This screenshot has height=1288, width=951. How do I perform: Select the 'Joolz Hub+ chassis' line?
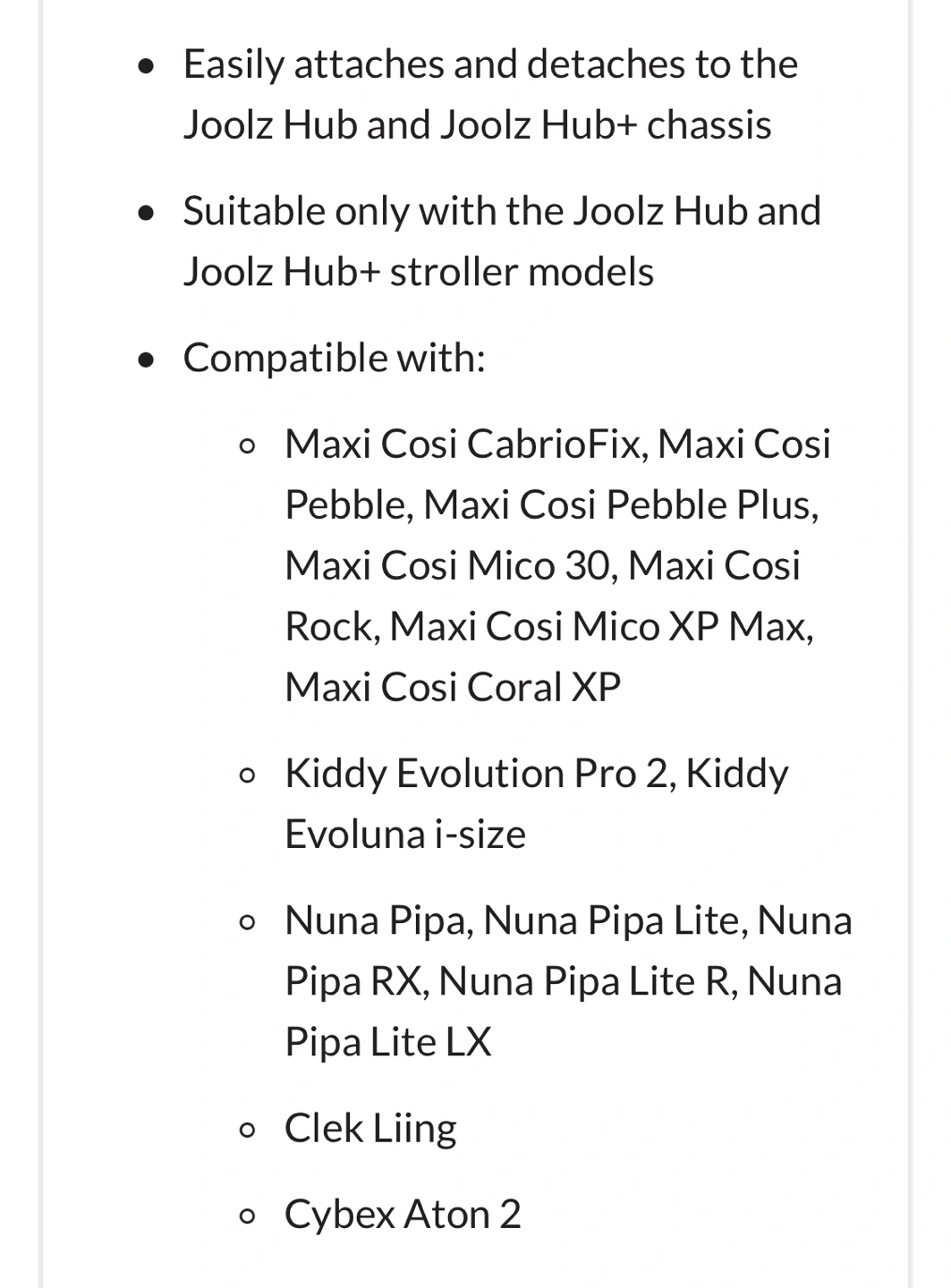477,125
